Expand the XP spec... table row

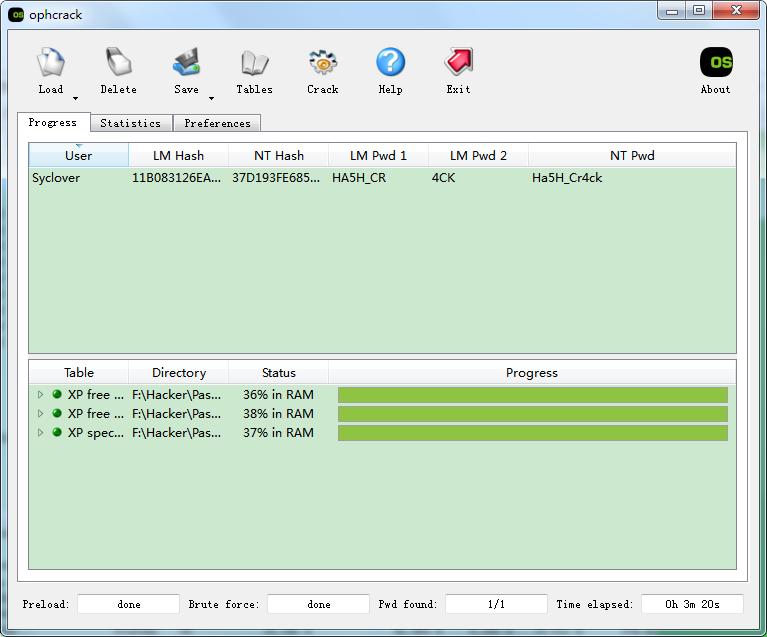click(41, 432)
